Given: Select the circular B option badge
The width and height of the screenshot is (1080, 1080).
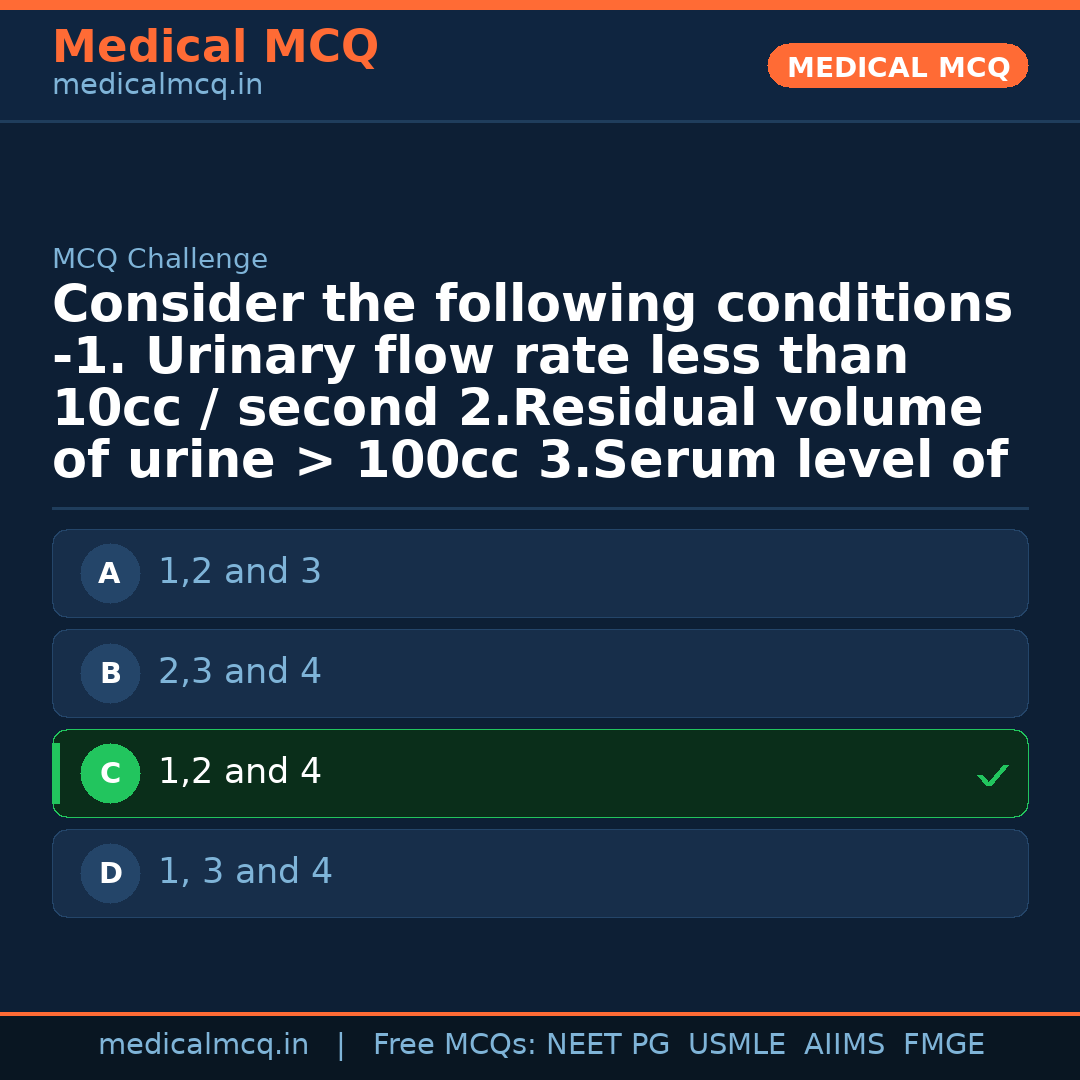Looking at the screenshot, I should 110,674.
